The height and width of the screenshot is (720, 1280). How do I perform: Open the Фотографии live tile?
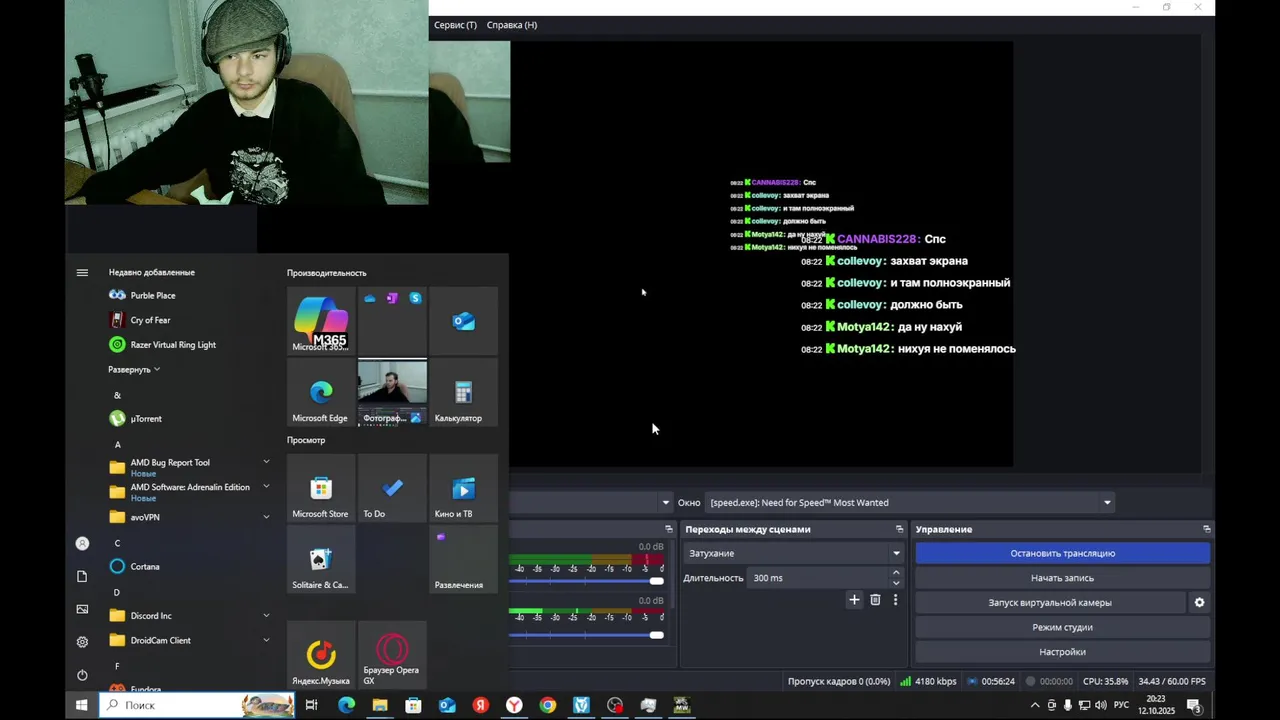click(392, 392)
